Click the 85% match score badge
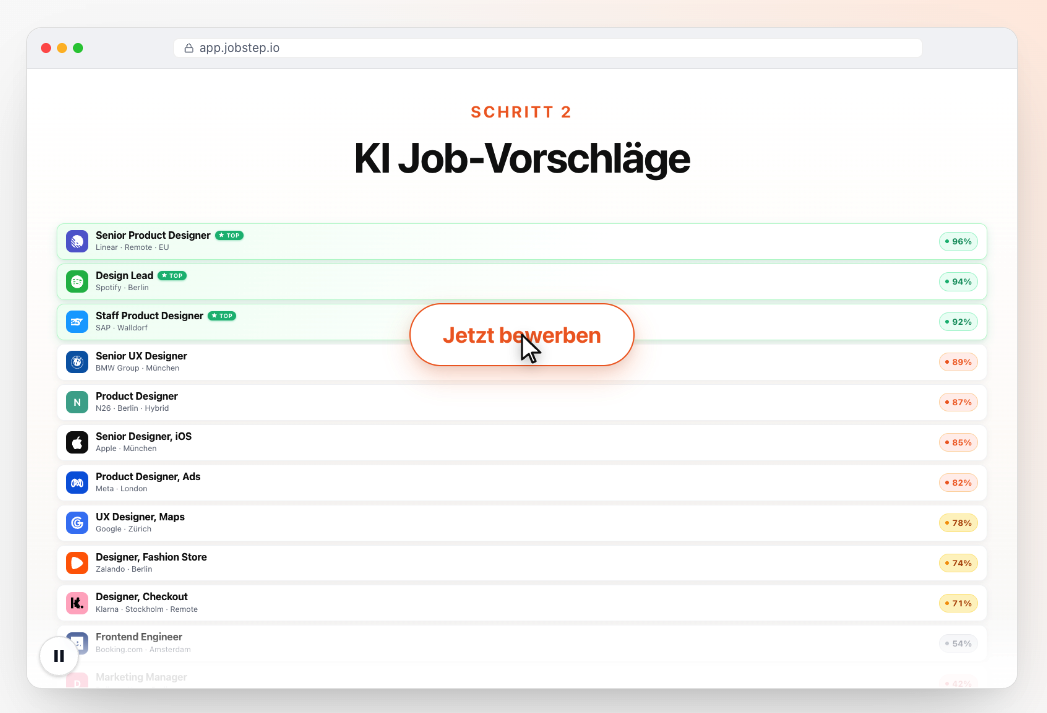Viewport: 1047px width, 713px height. (958, 442)
